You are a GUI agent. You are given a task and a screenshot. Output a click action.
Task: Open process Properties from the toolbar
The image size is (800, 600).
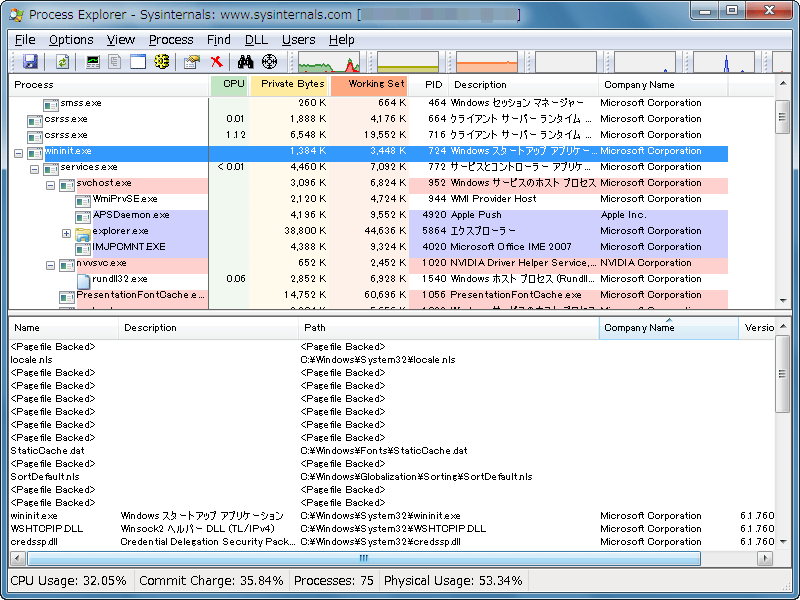coord(192,62)
